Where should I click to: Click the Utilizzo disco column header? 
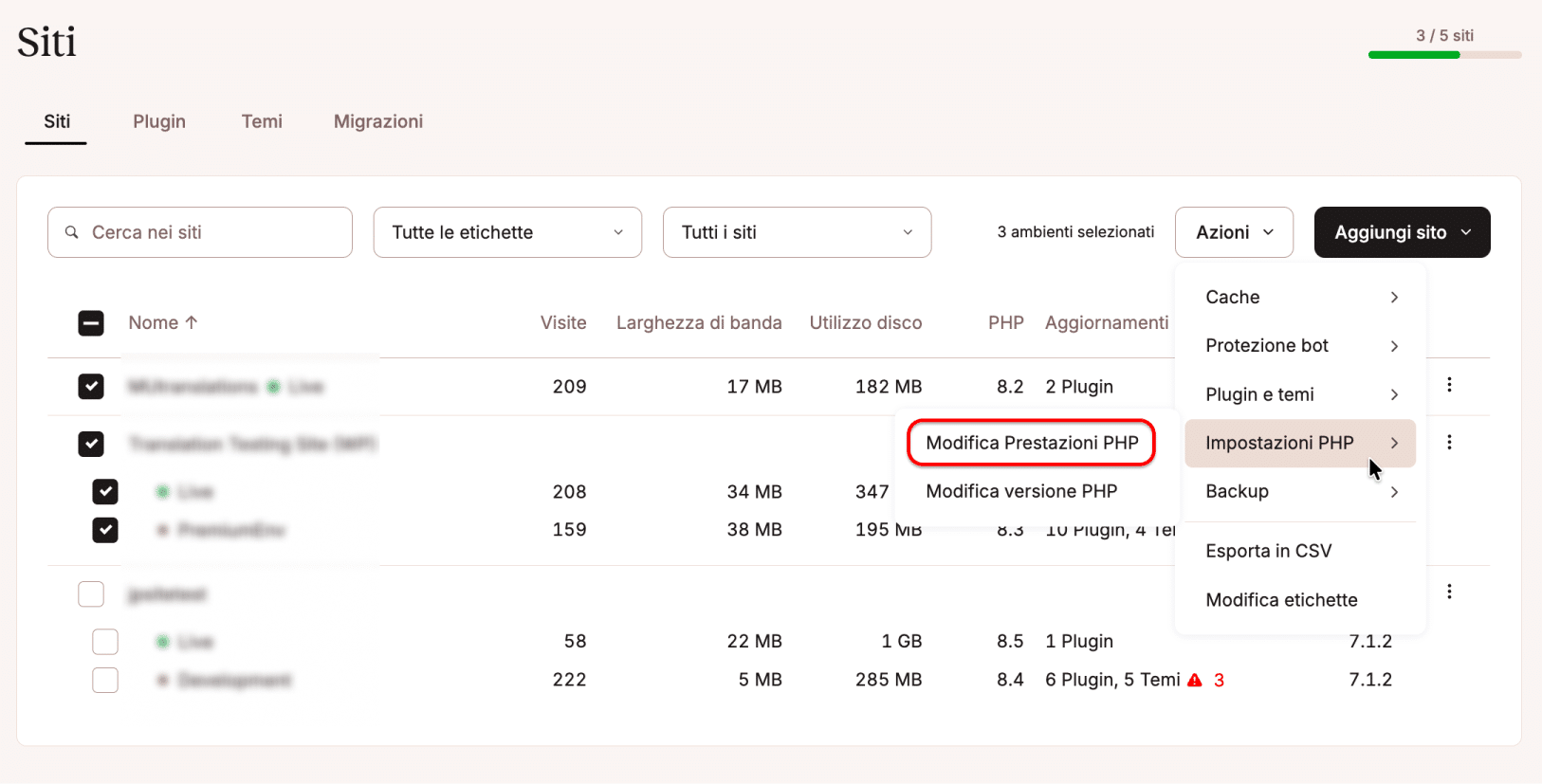866,322
